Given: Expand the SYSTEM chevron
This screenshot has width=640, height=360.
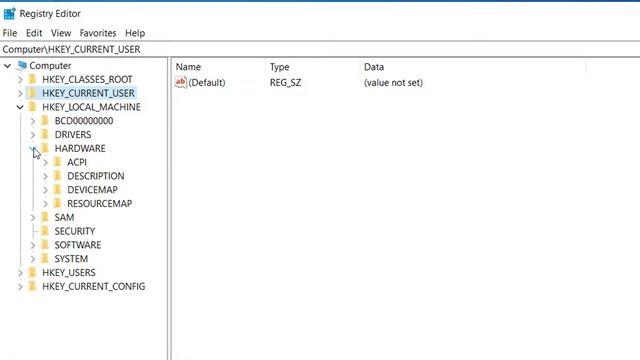Looking at the screenshot, I should tap(33, 259).
